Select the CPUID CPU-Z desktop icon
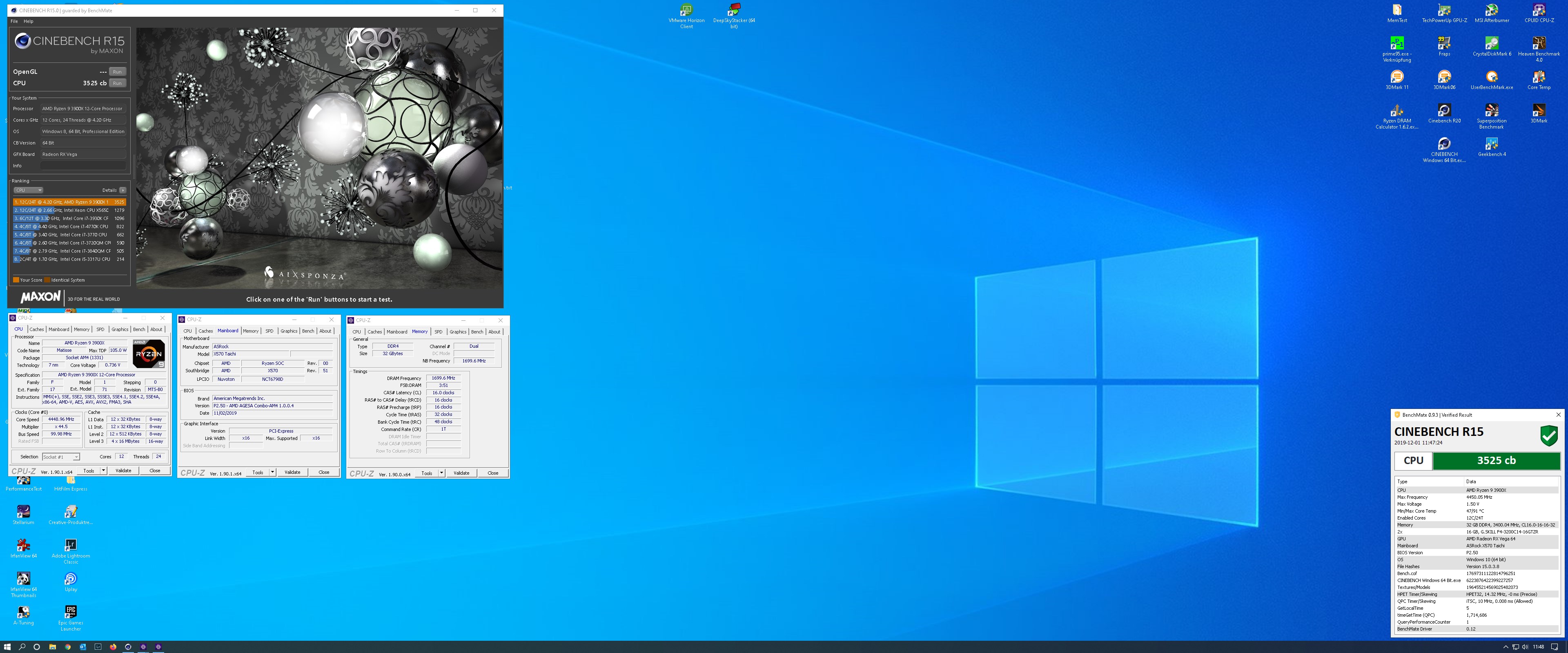 point(1539,13)
